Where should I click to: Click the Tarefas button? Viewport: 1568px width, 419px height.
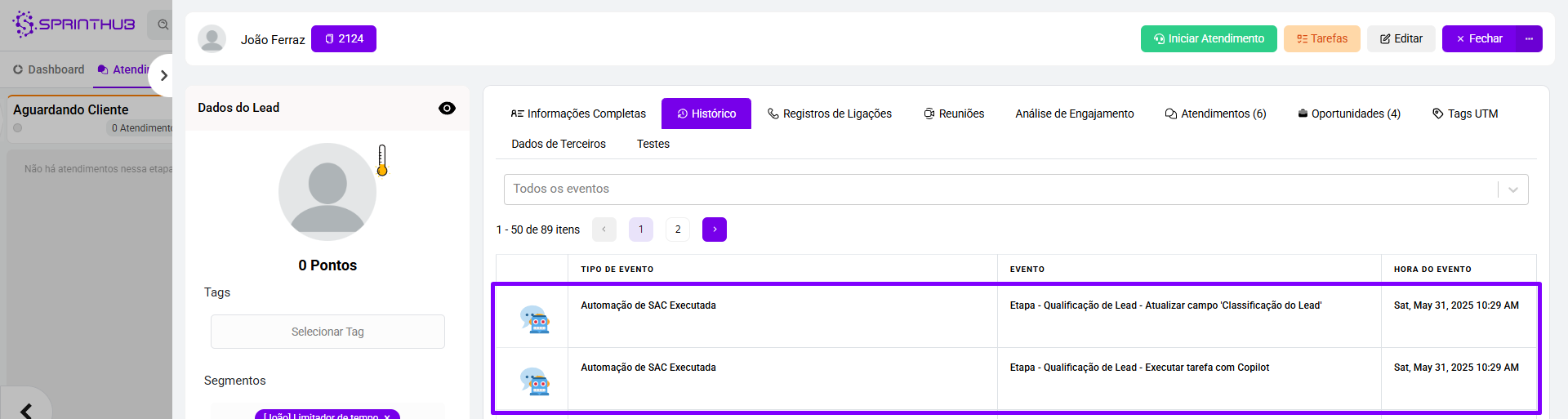point(1321,39)
